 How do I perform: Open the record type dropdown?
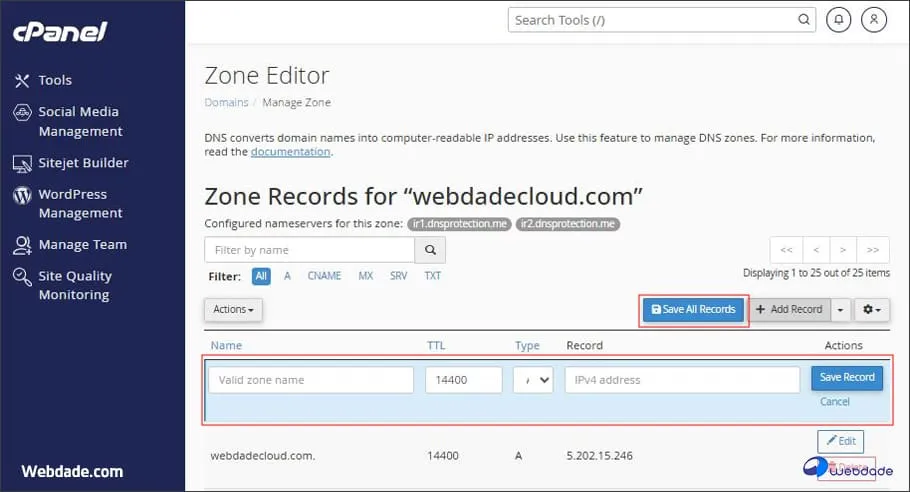(533, 380)
